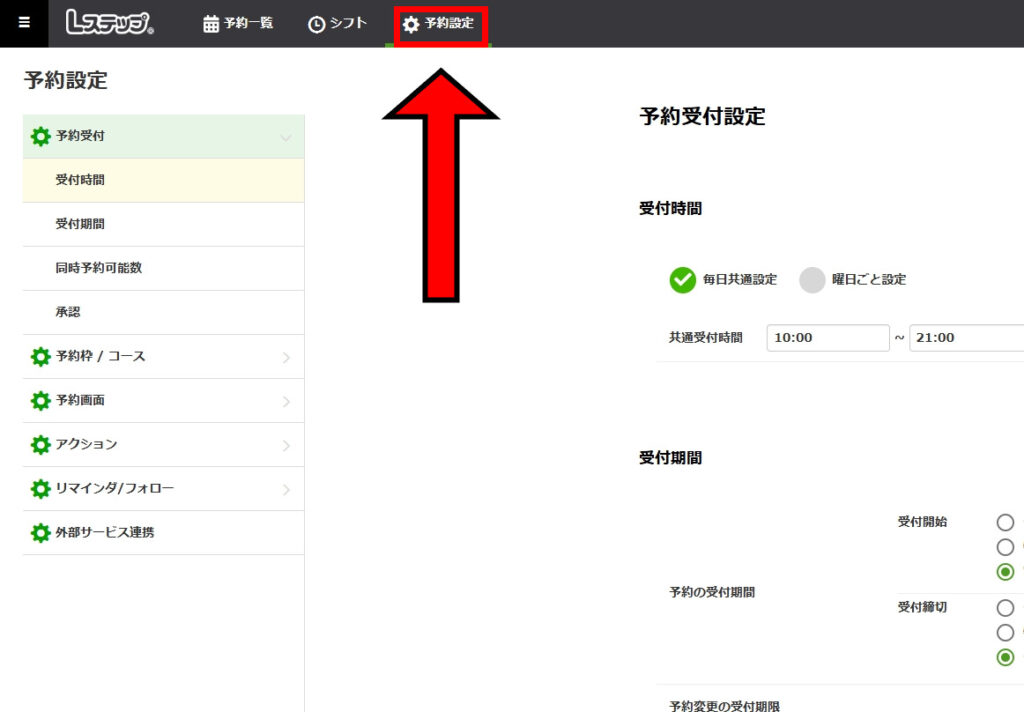This screenshot has width=1024, height=712.
Task: Open the 予約設定 tab in top bar
Action: coord(440,24)
